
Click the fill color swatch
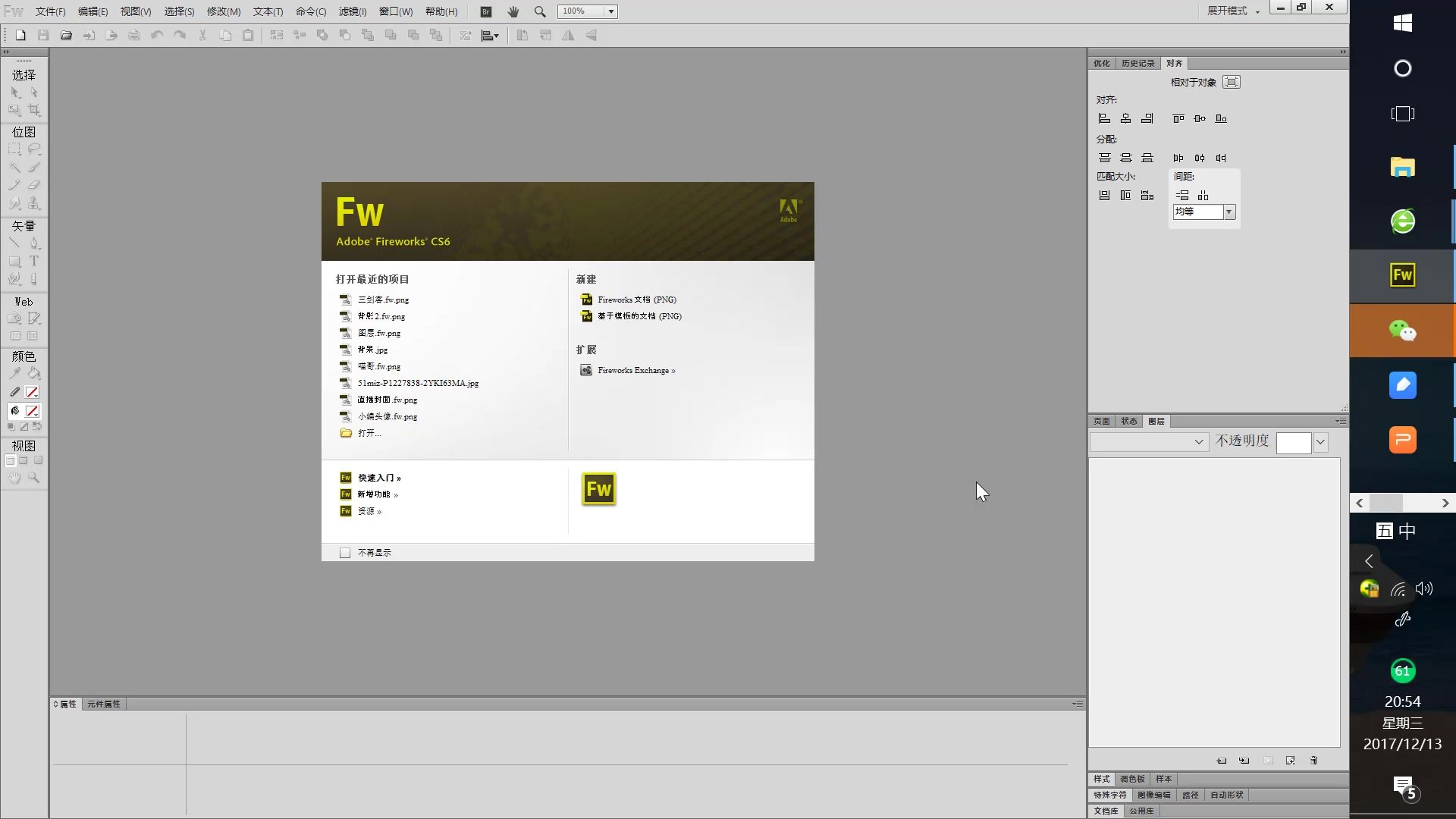(x=32, y=411)
